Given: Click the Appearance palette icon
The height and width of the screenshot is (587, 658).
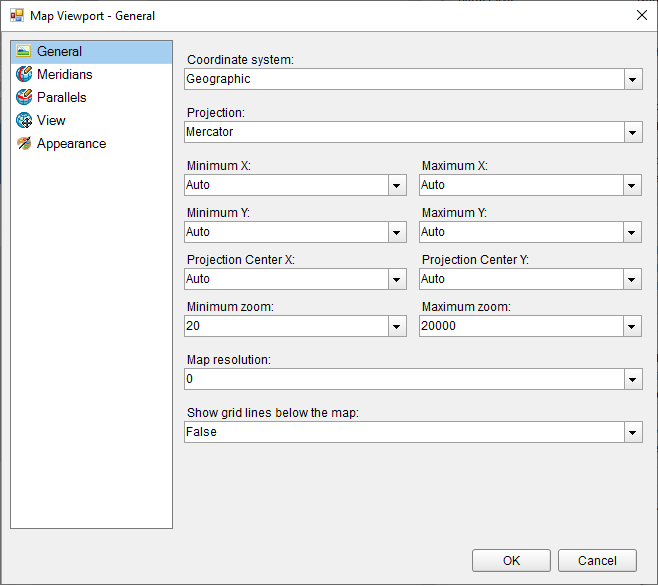Looking at the screenshot, I should 24,143.
